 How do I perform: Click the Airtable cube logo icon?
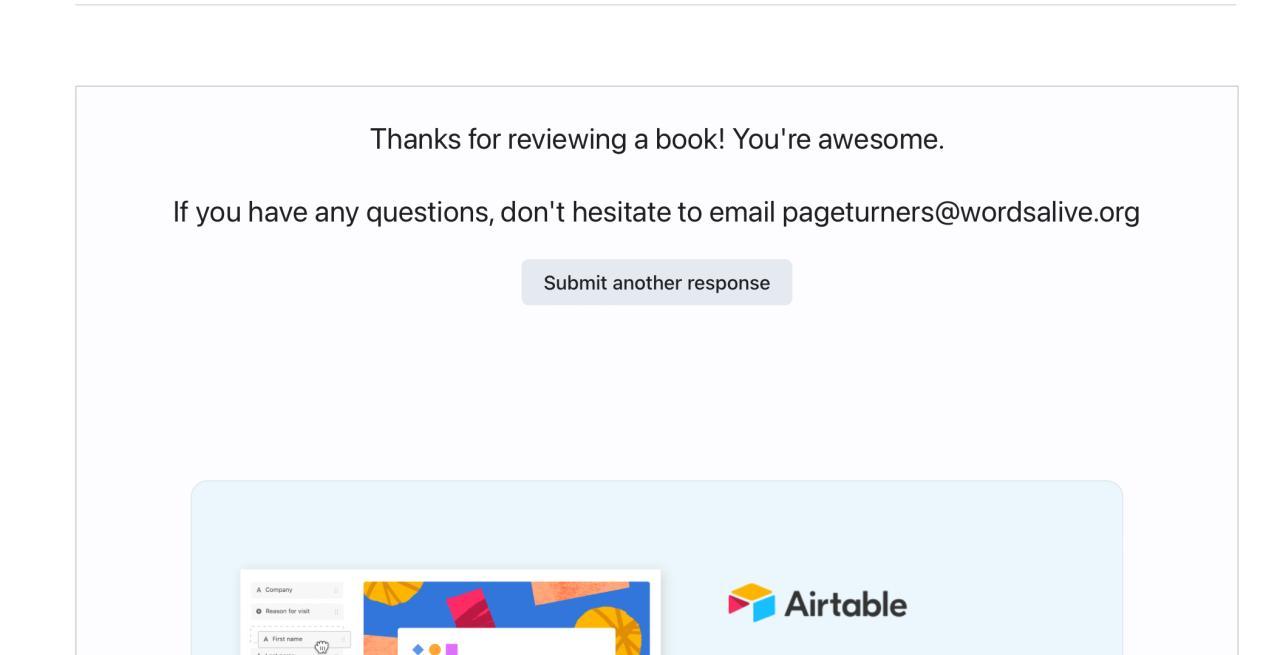point(752,603)
